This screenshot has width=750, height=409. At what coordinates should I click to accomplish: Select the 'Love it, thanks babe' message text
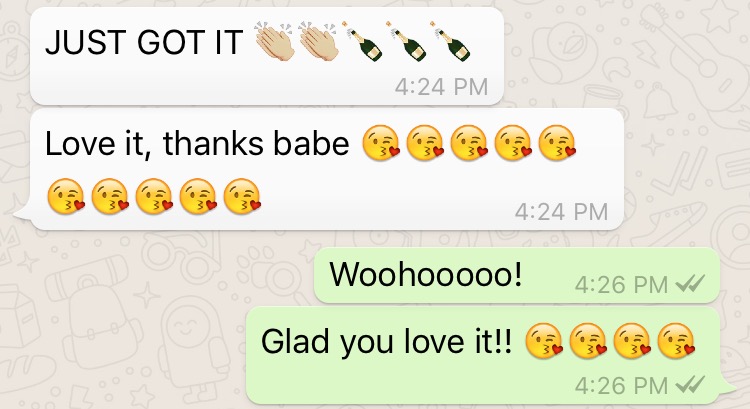tap(197, 143)
